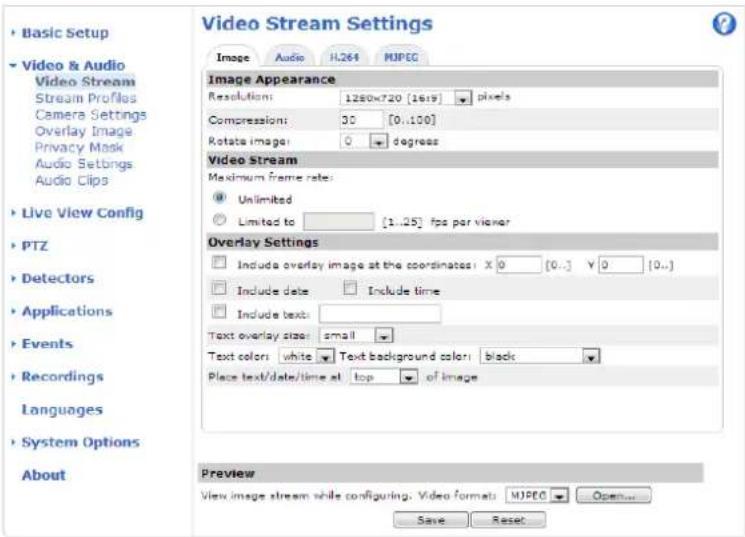Open Audio Settings link

[x=84, y=164]
